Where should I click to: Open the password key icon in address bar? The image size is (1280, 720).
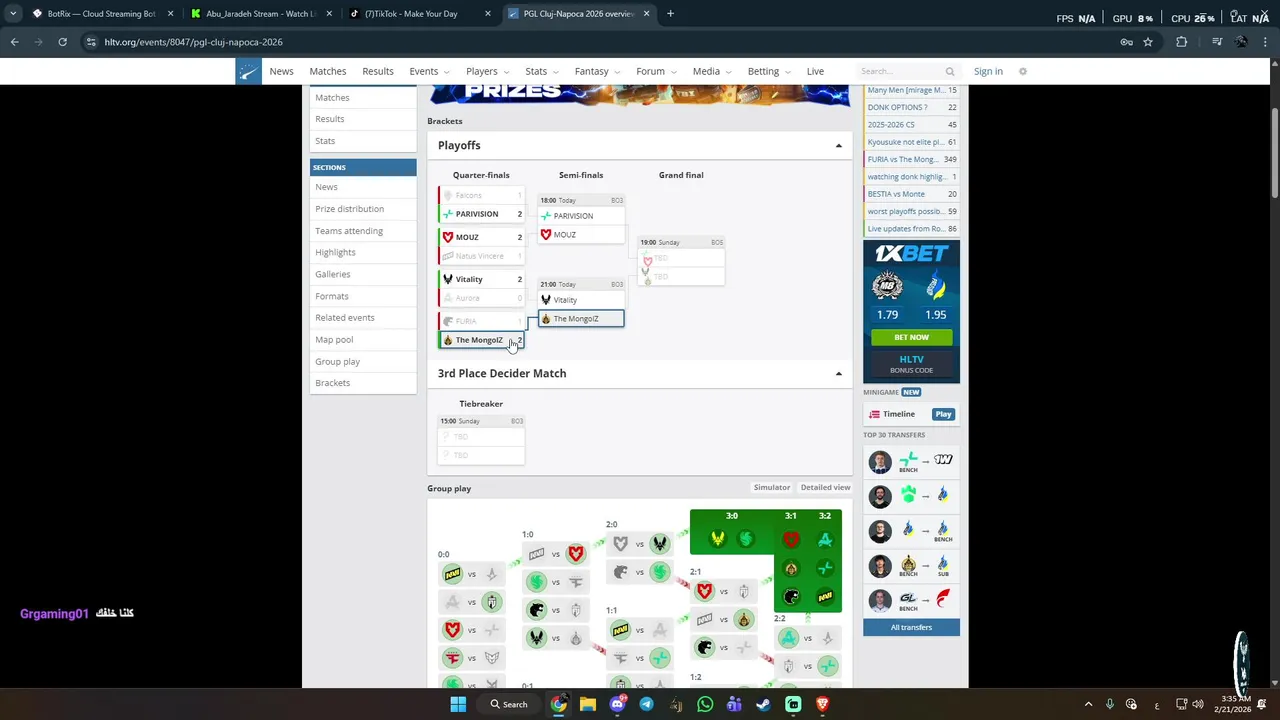pos(1126,42)
